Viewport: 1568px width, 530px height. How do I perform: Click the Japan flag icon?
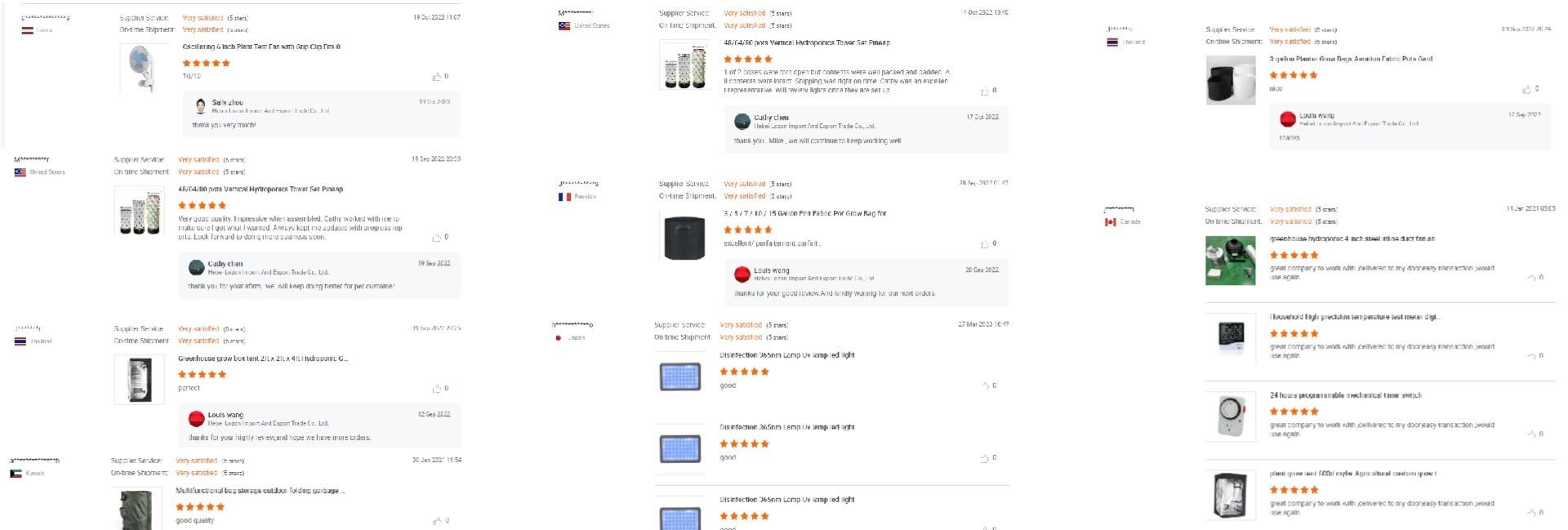tap(559, 338)
